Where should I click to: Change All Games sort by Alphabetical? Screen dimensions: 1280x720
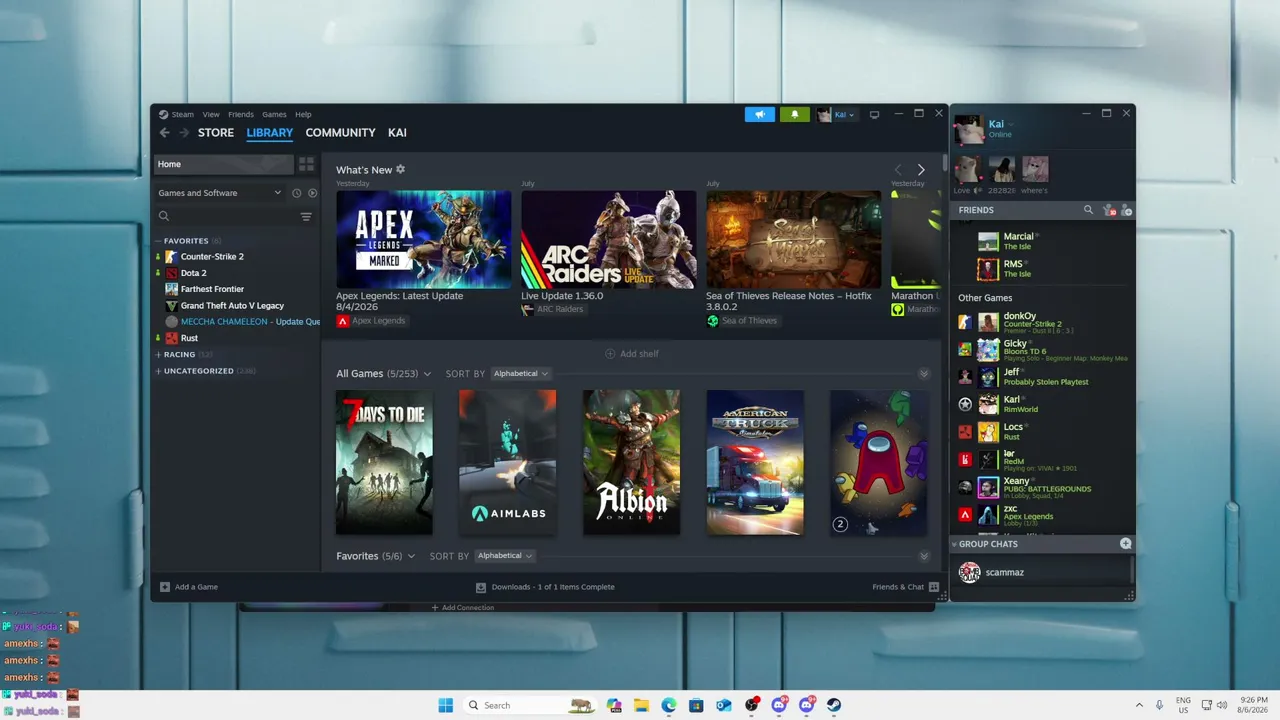pyautogui.click(x=521, y=374)
